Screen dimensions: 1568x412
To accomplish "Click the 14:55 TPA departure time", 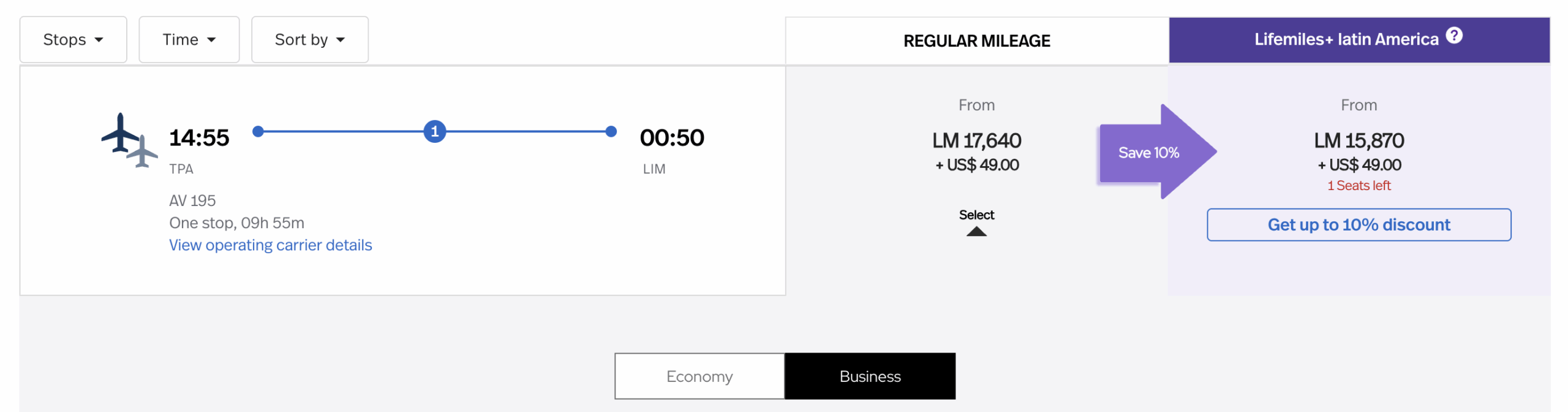I will pos(199,138).
